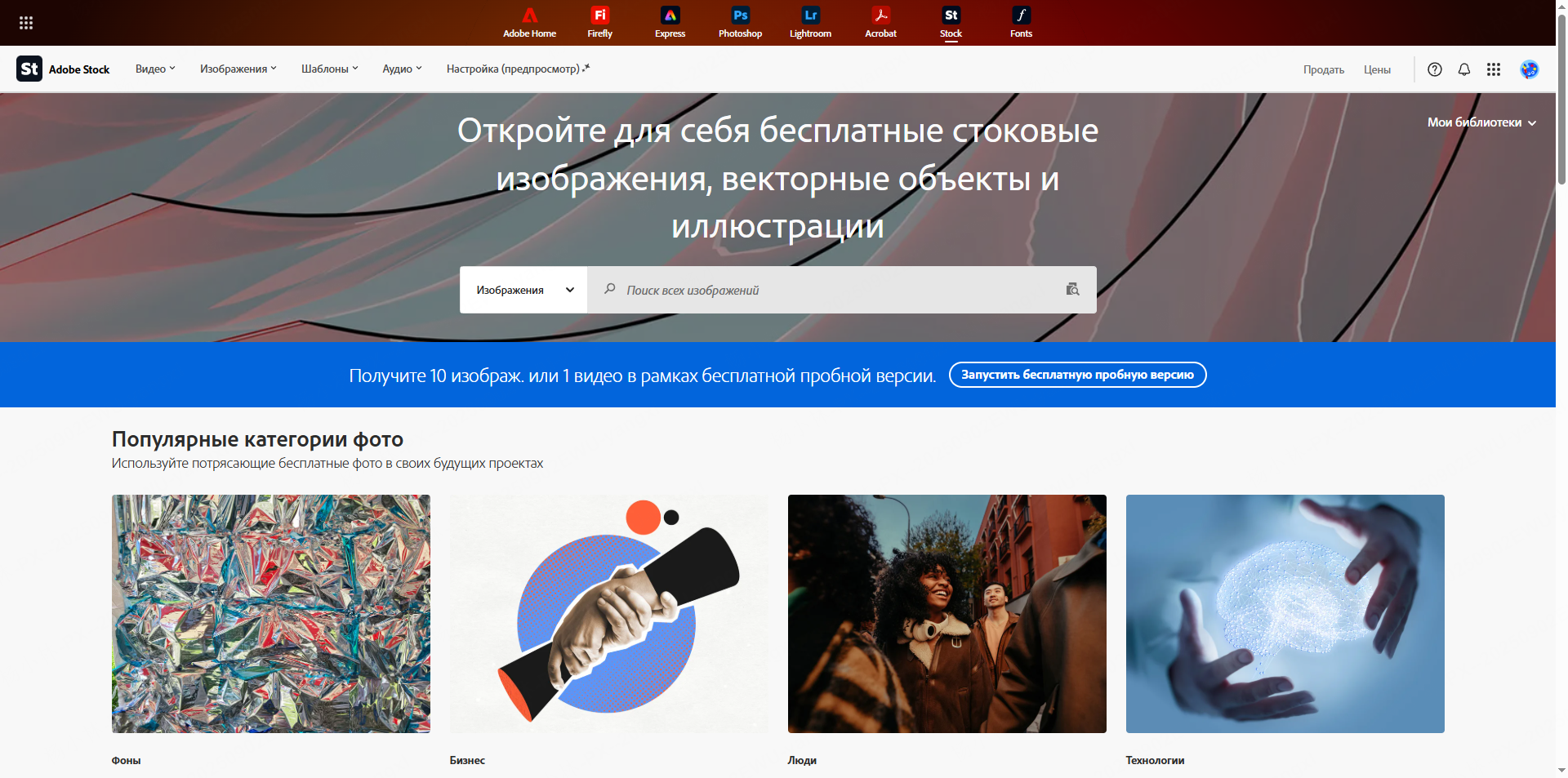Expand the Видео menu dropdown
1568x778 pixels.
[155, 69]
